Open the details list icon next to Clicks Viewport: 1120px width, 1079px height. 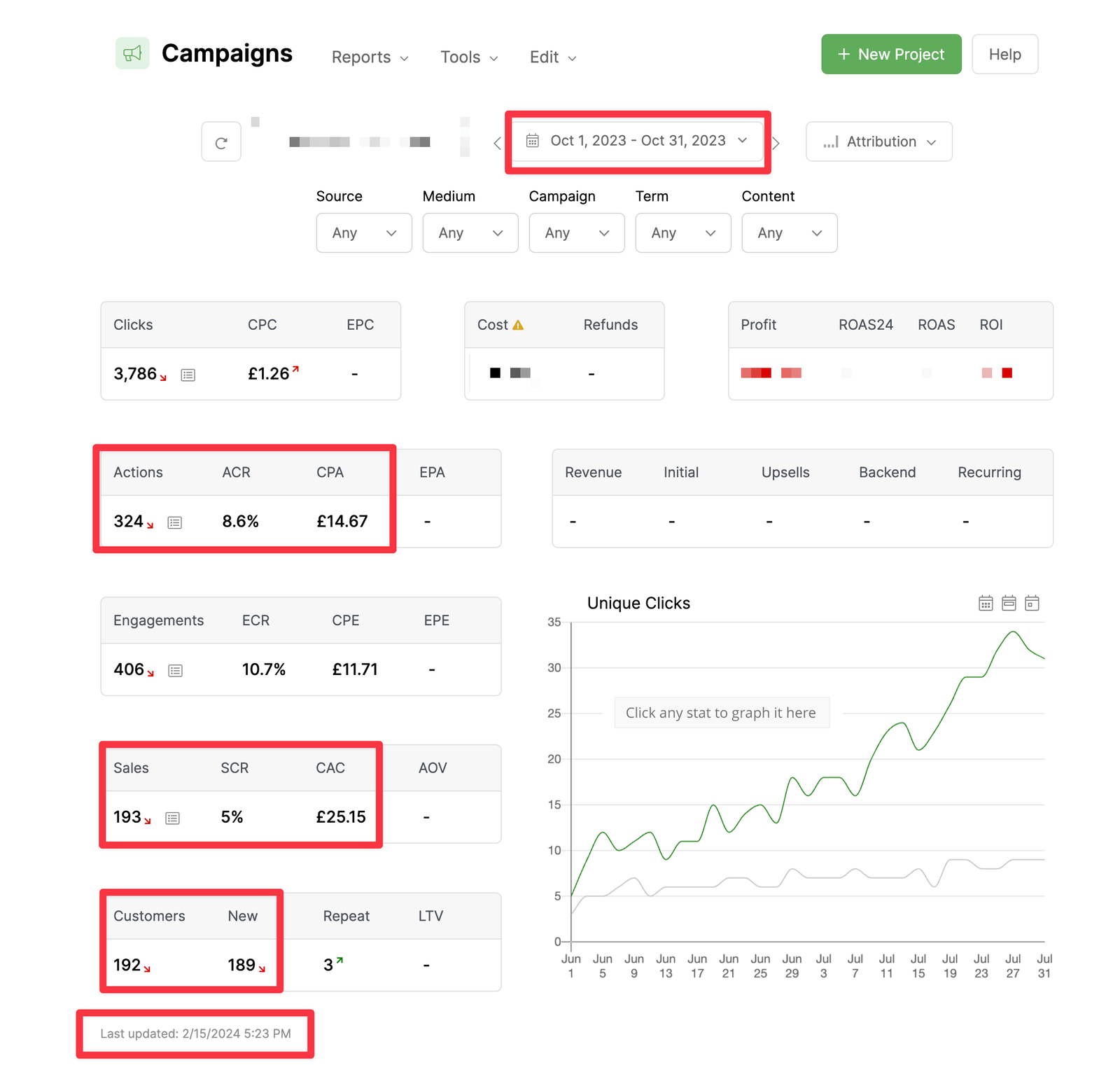(x=188, y=375)
